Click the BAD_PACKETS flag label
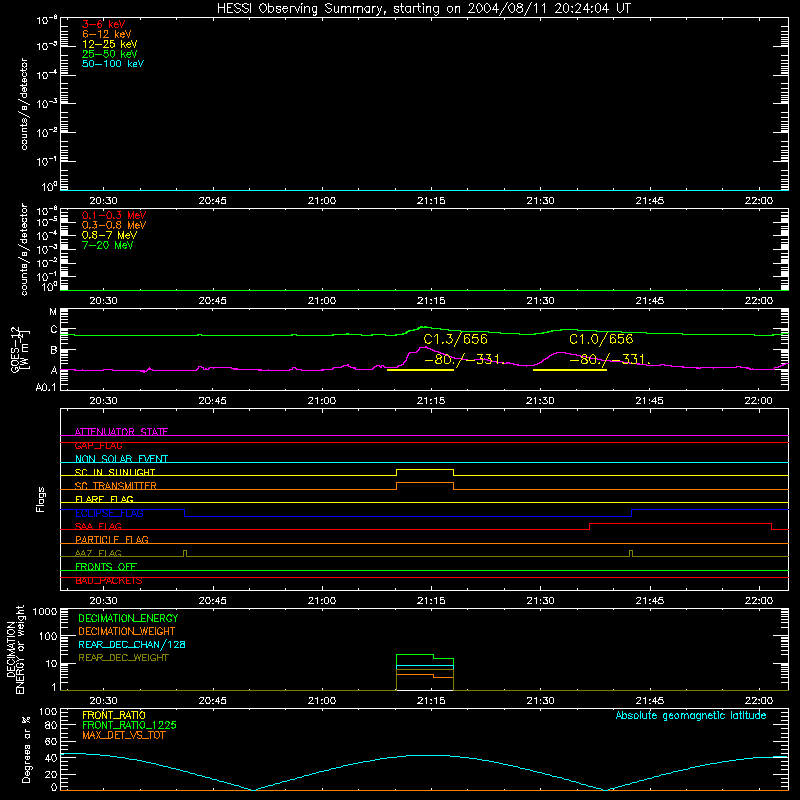 click(x=109, y=581)
